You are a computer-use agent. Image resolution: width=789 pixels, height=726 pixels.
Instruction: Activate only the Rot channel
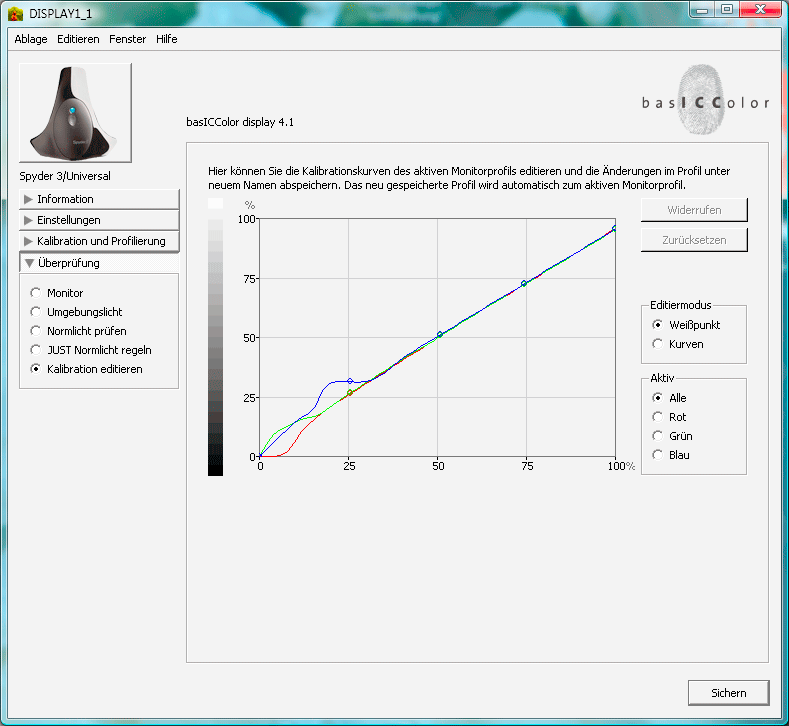point(657,417)
